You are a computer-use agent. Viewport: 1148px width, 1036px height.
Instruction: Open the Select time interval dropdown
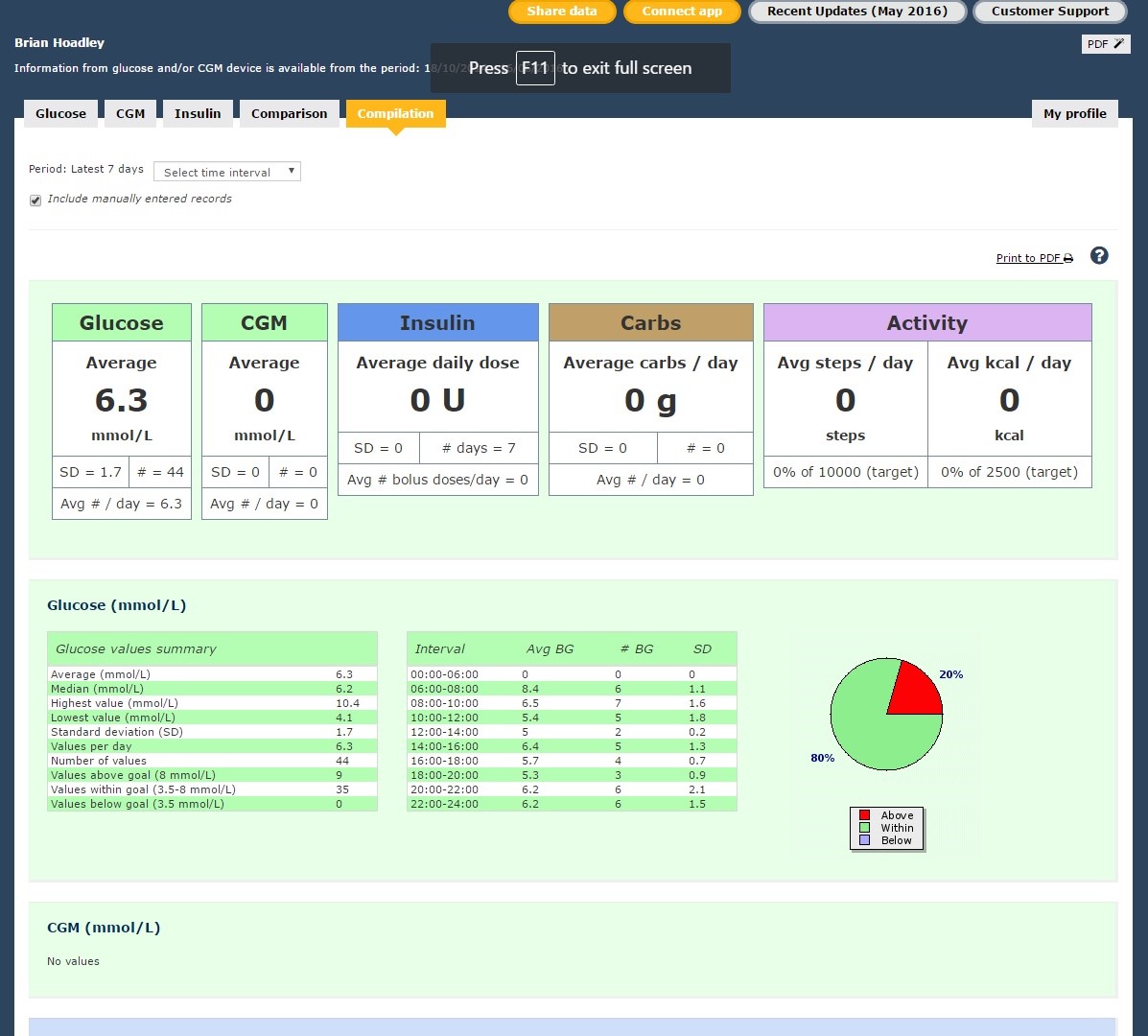point(227,173)
